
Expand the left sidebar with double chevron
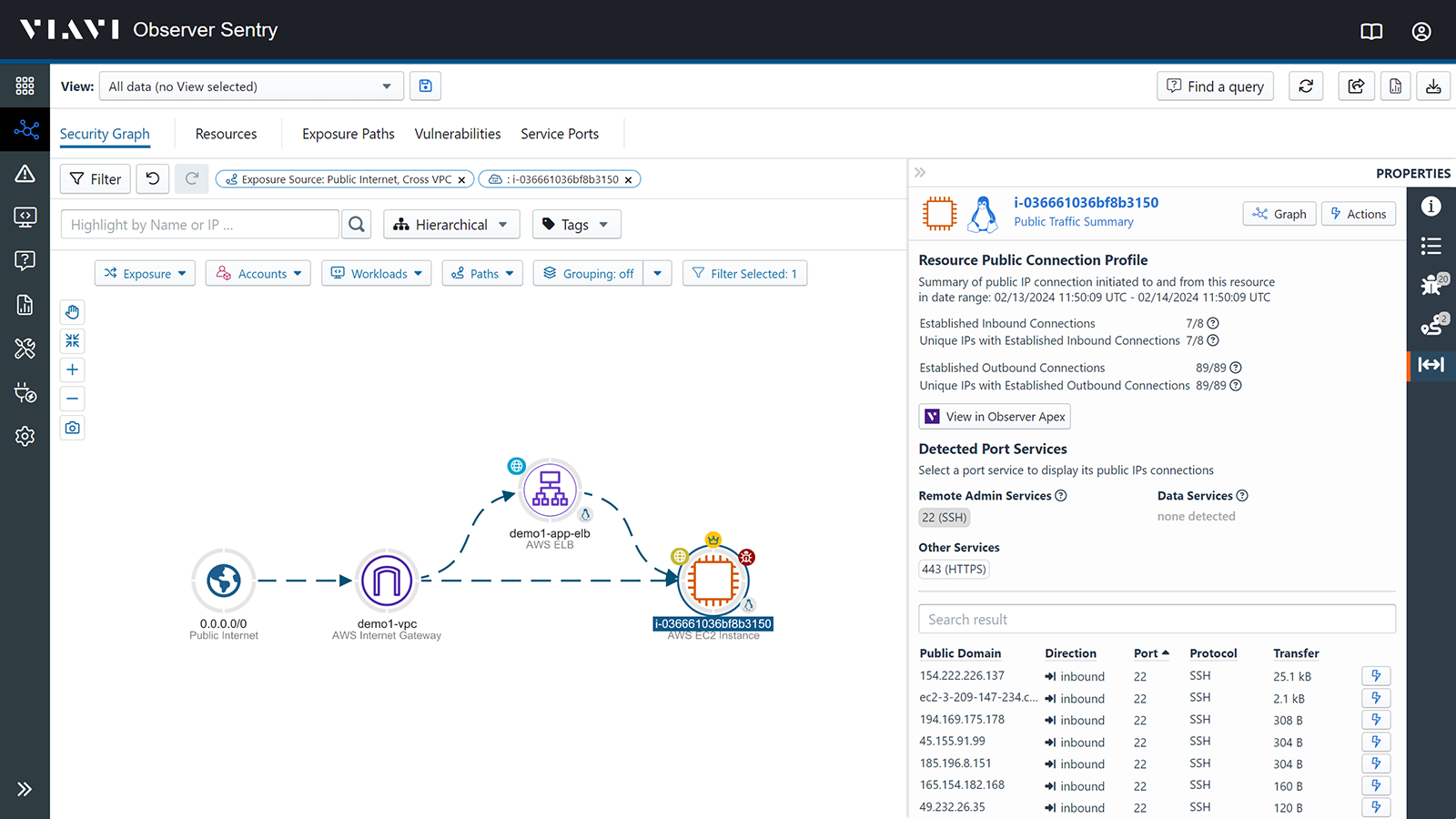[x=25, y=789]
